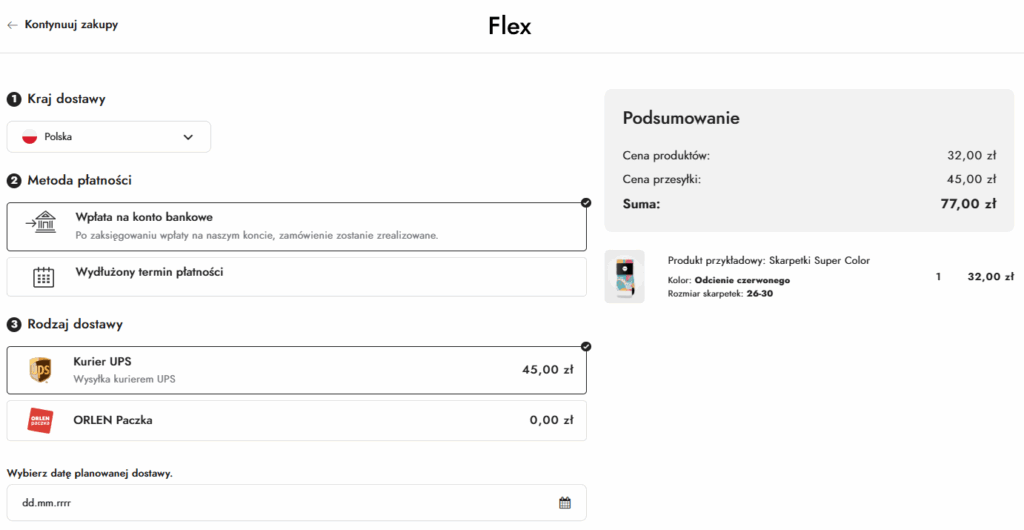Click the back arrow beside Kontynuuj zakupy

click(x=13, y=25)
